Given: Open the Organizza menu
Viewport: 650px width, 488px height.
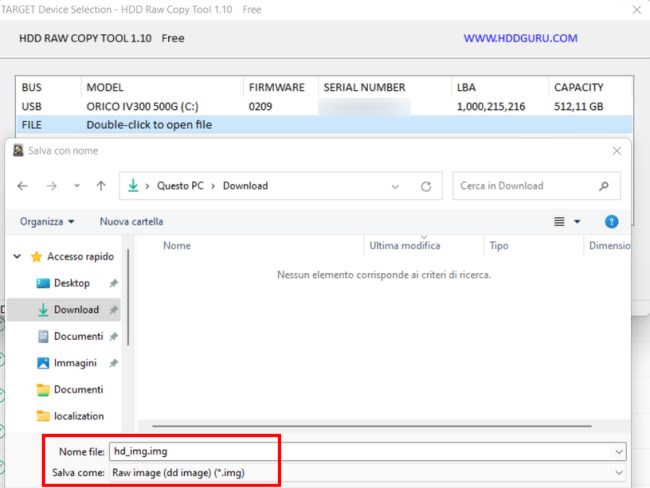Looking at the screenshot, I should click(x=47, y=222).
